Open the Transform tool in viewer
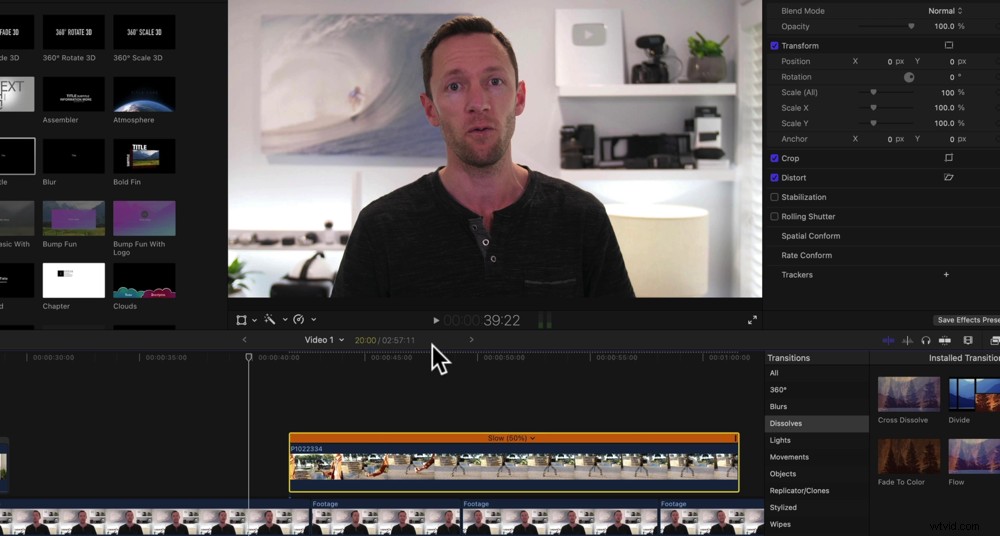Image resolution: width=1000 pixels, height=536 pixels. [241, 320]
